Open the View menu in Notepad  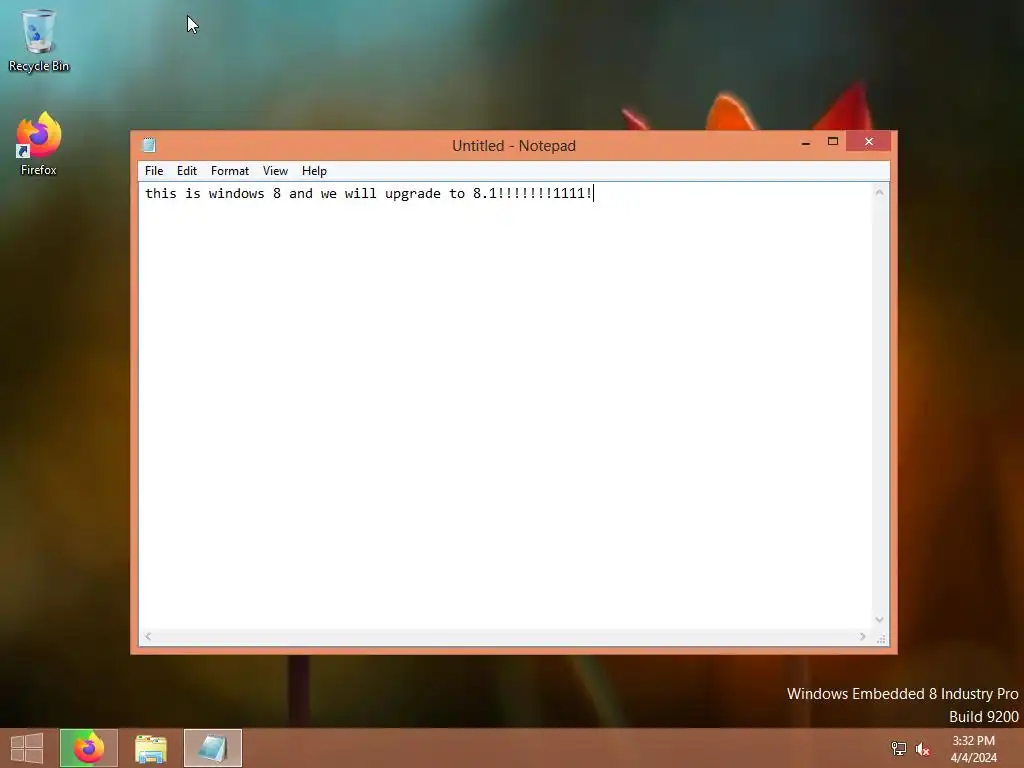(x=275, y=171)
